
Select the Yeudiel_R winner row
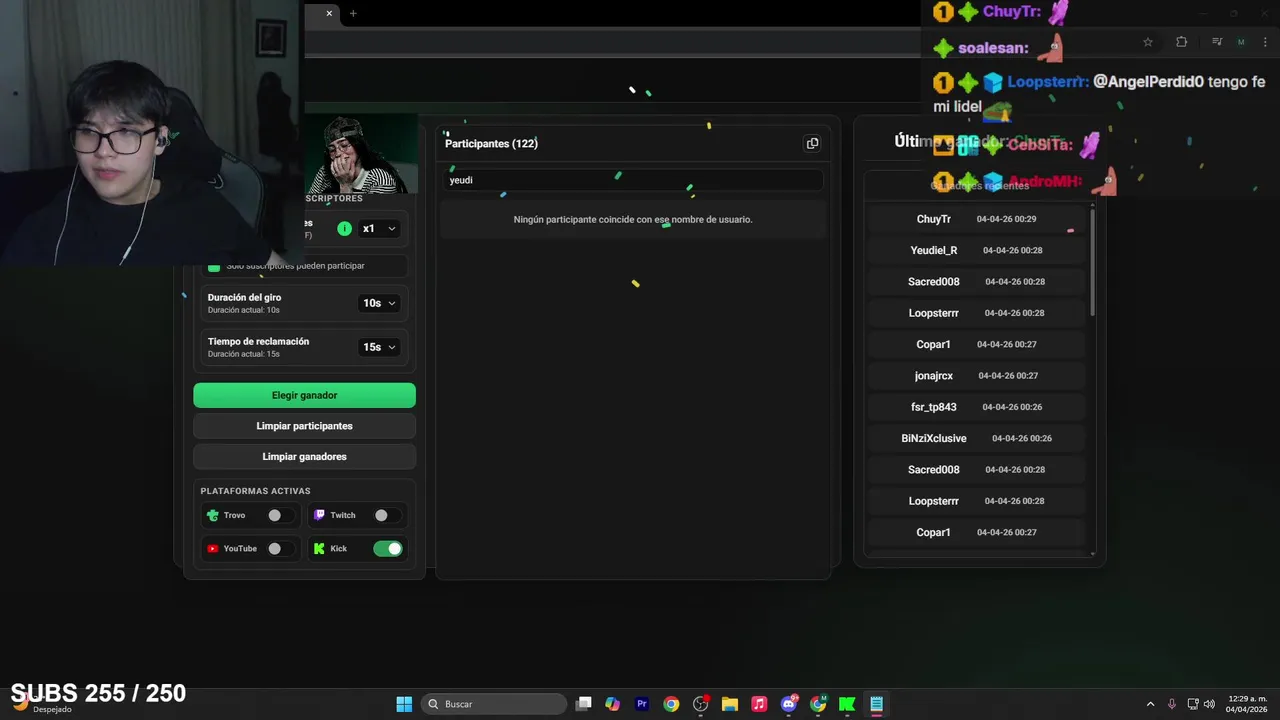[976, 250]
